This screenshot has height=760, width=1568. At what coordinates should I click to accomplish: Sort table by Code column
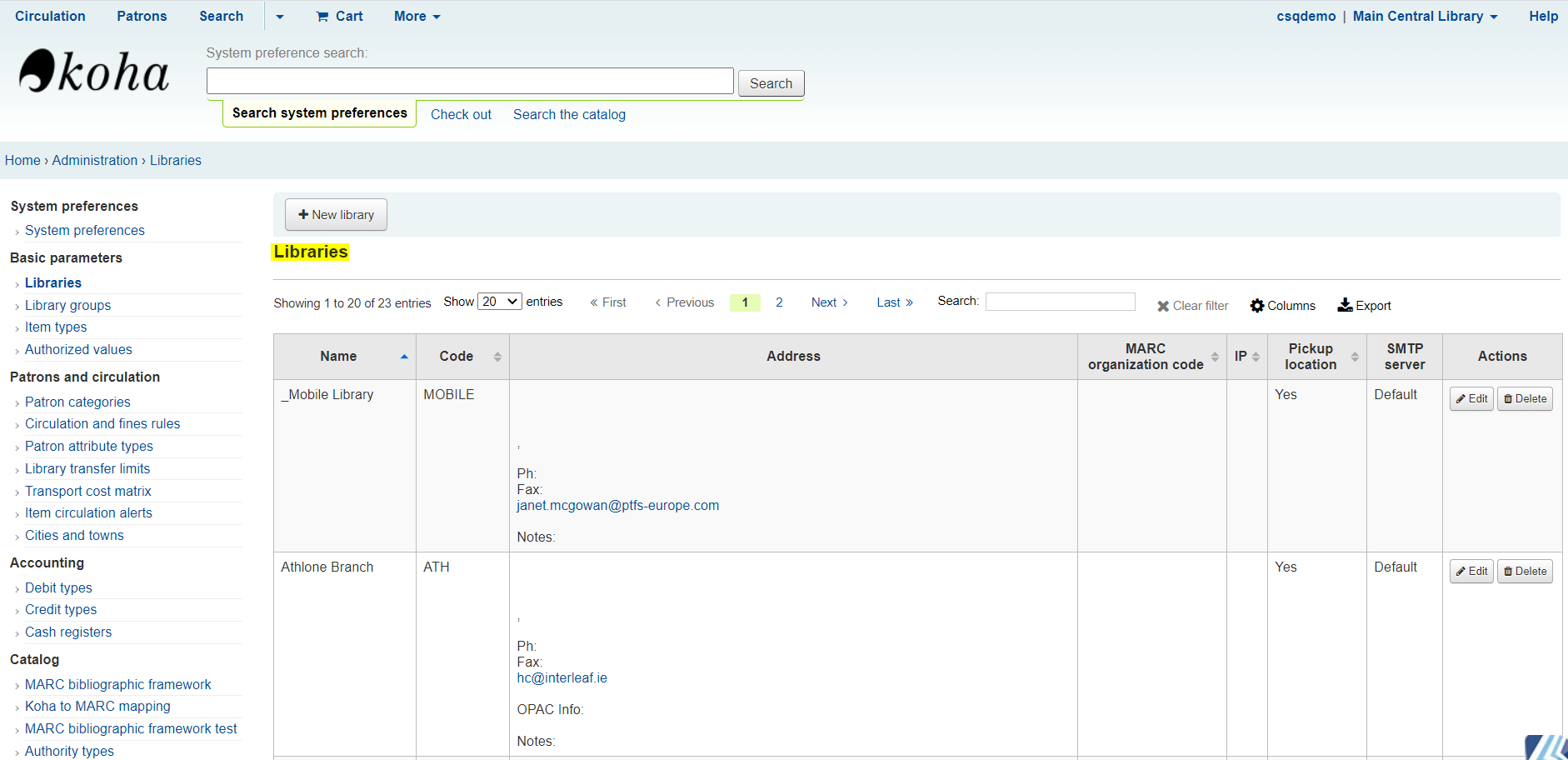coord(462,357)
